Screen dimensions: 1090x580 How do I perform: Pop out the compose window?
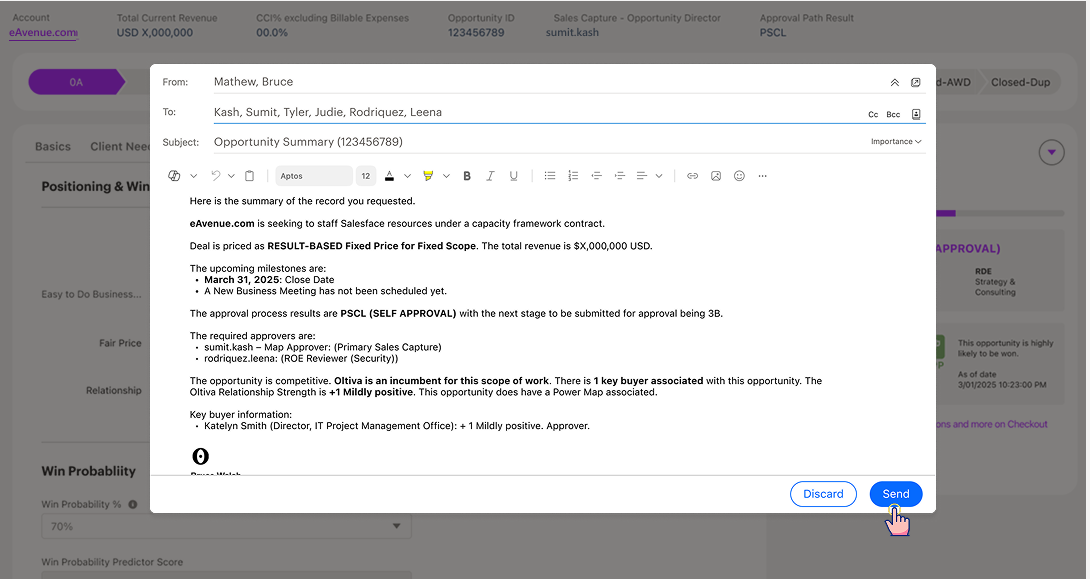point(916,82)
